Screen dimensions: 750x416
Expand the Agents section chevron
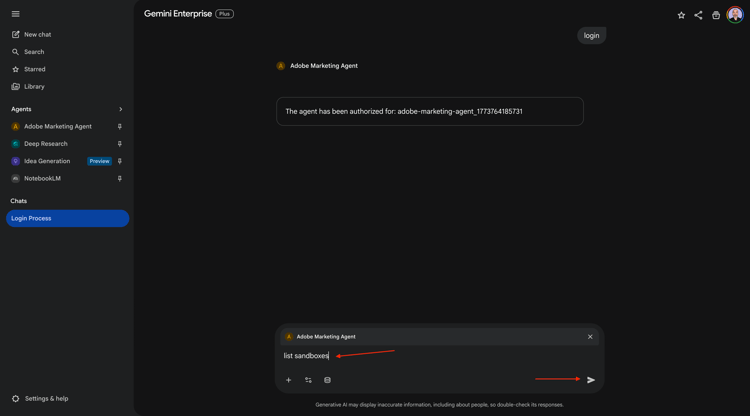pyautogui.click(x=120, y=109)
